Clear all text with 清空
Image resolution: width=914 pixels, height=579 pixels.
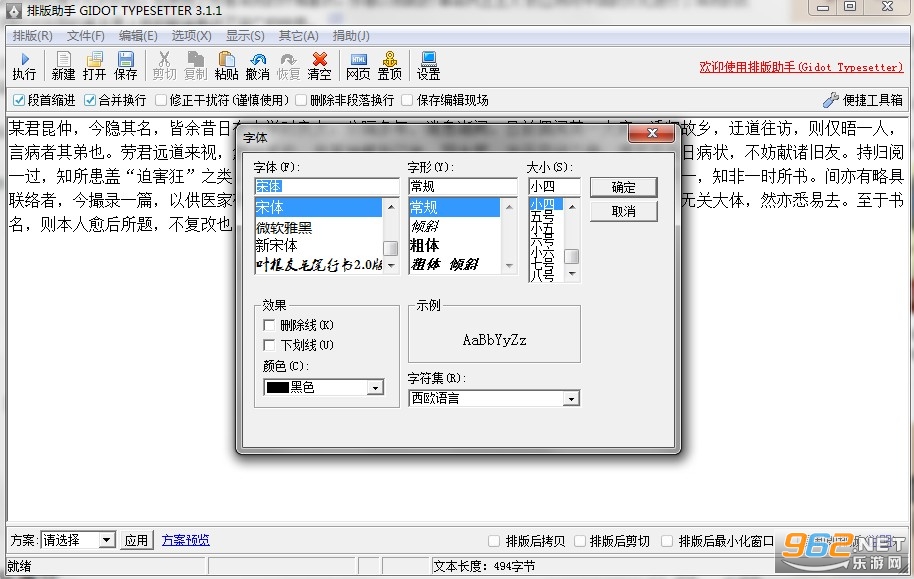tap(319, 66)
